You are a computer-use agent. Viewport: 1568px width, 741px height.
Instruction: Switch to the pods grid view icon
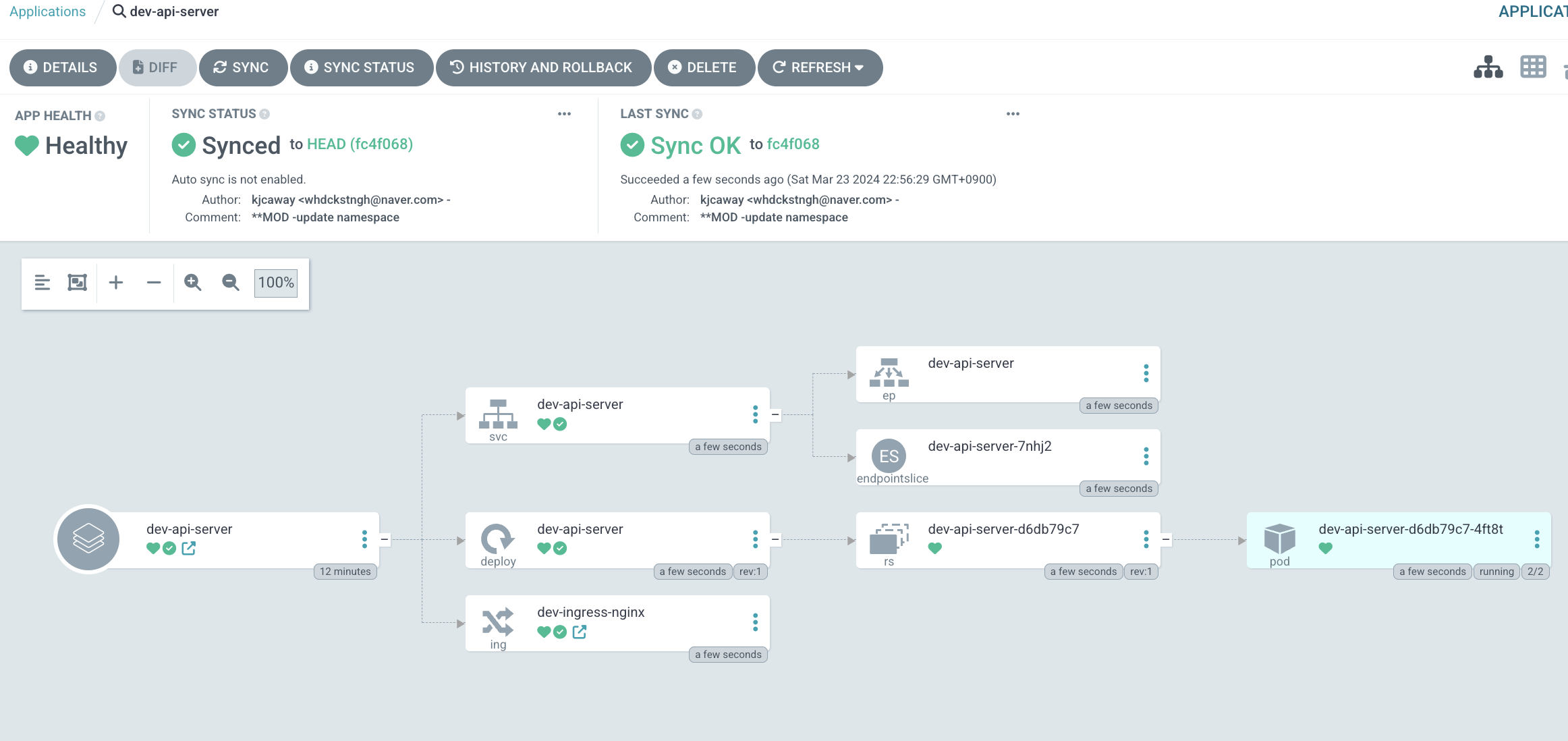coord(1533,67)
